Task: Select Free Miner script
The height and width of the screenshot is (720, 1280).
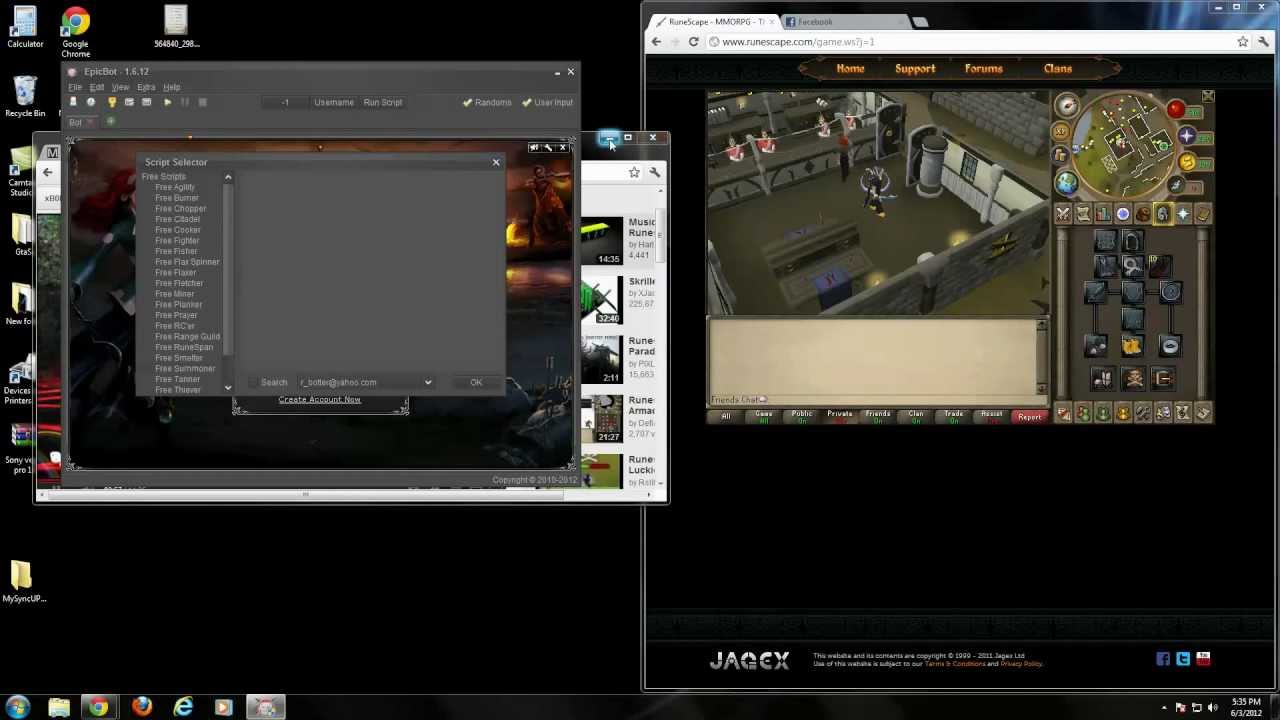Action: tap(175, 294)
